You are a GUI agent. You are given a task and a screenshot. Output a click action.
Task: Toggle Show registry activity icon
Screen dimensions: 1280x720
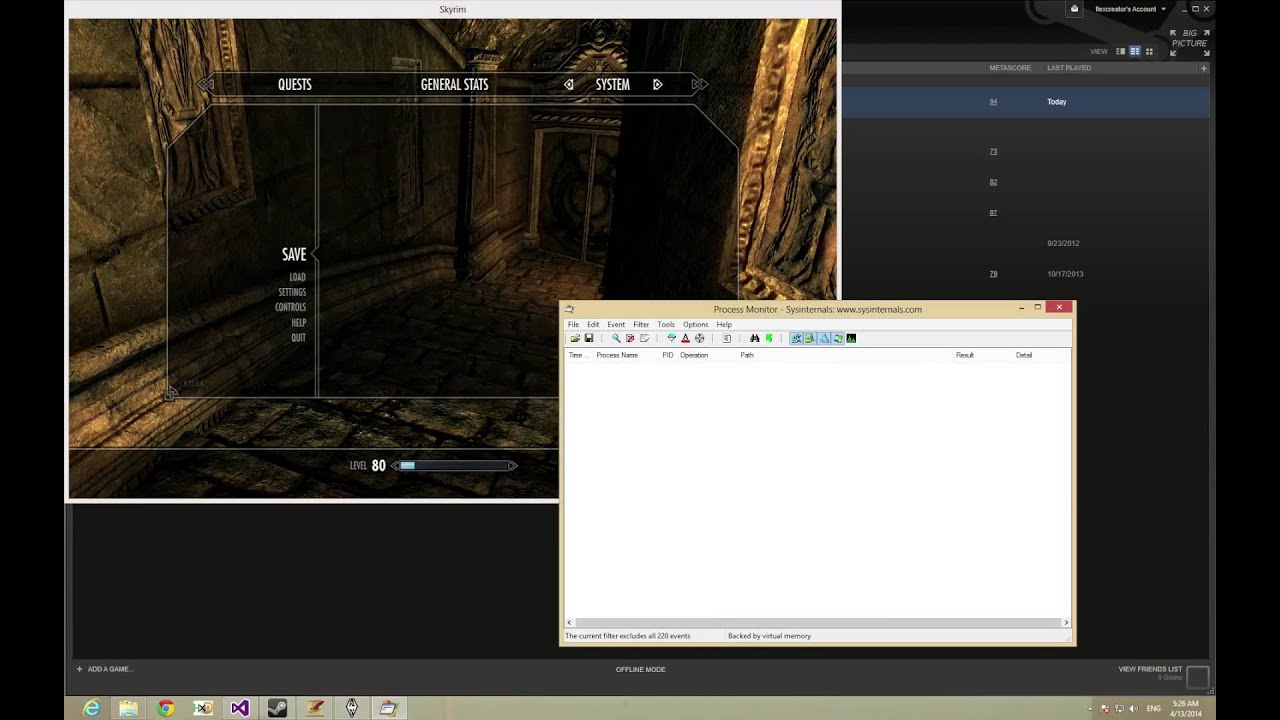tap(796, 338)
